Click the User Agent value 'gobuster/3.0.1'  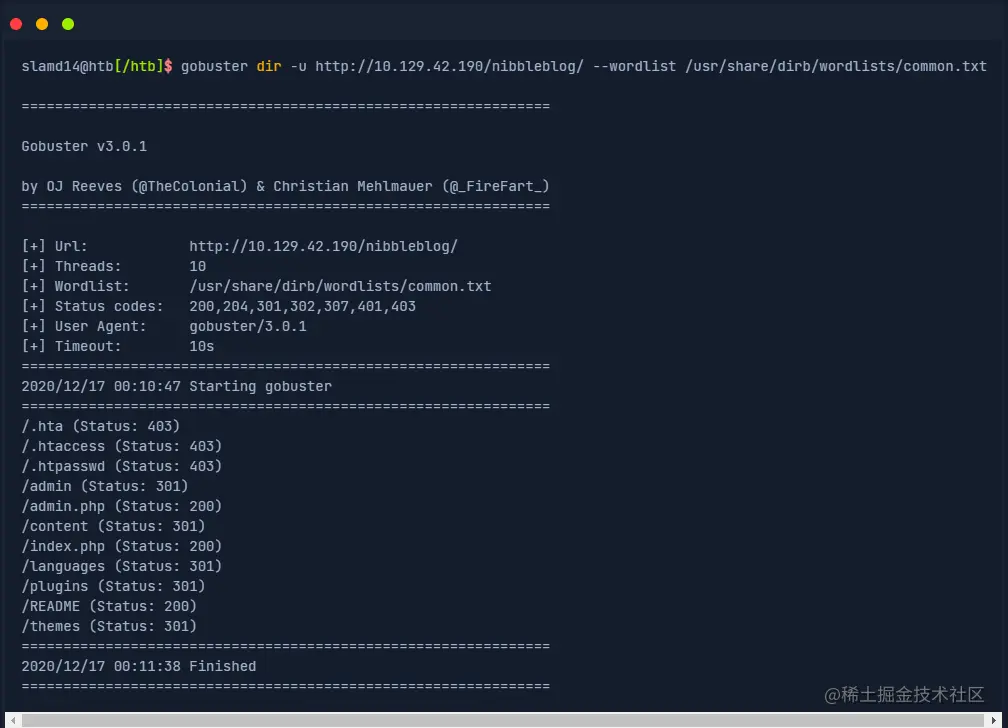[248, 326]
